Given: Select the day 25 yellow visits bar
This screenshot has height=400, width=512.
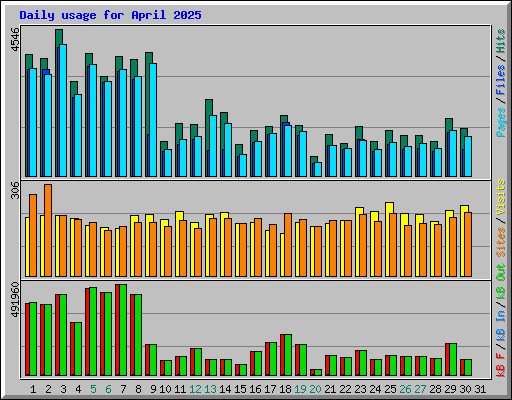Looking at the screenshot, I should (389, 208).
